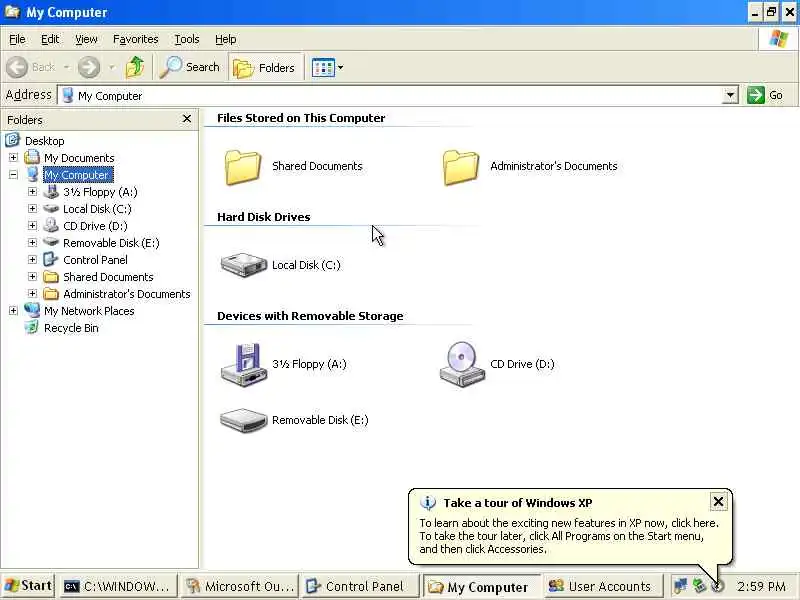
Task: Select CD Drive (D:) tree icon
Action: pos(51,226)
